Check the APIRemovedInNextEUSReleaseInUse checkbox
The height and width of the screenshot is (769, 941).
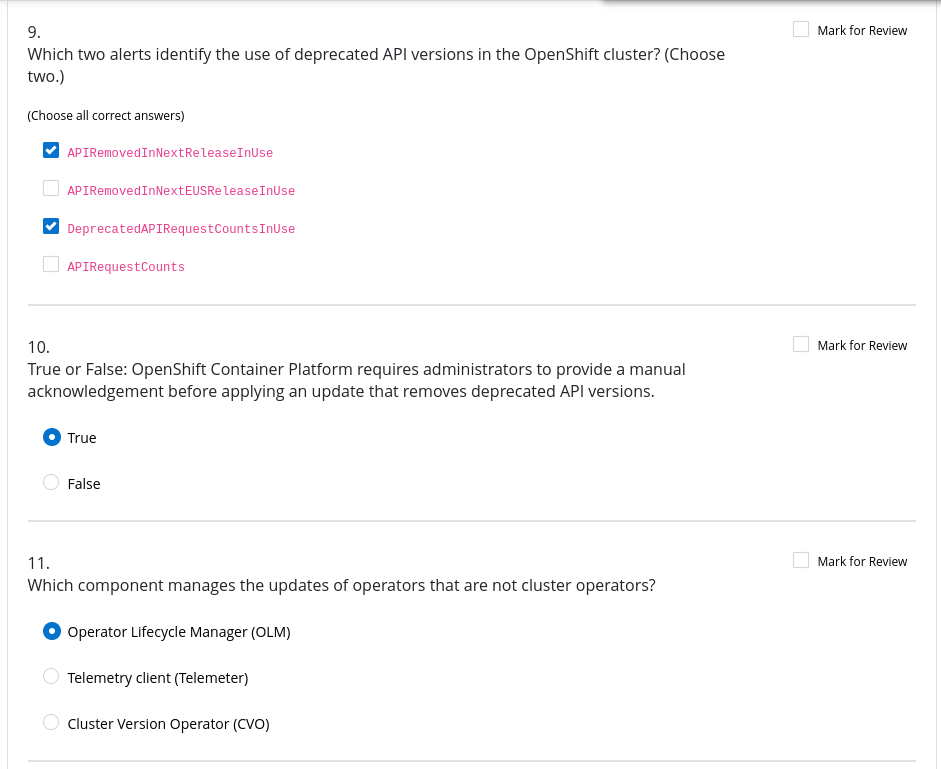[51, 189]
